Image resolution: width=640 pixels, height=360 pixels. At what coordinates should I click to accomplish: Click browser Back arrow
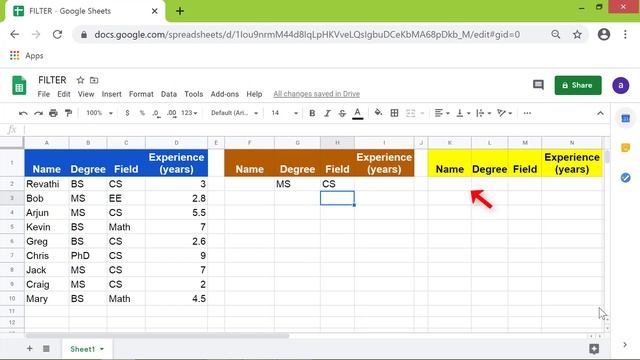(x=15, y=35)
